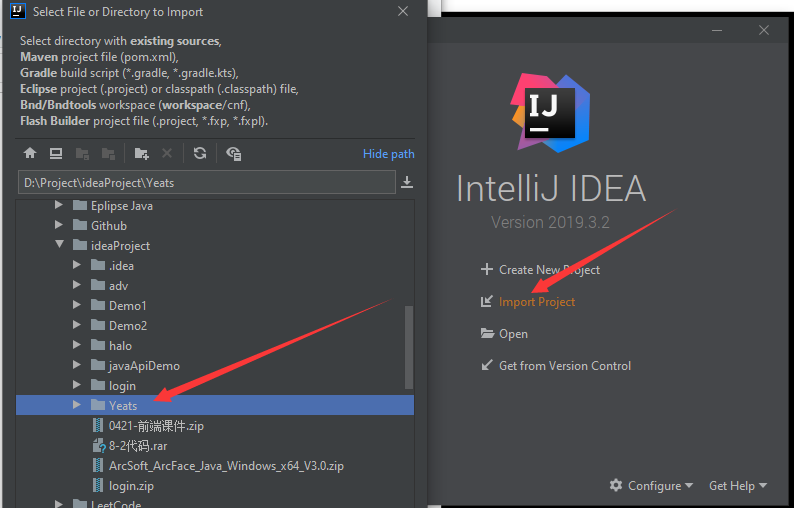Select the Github folder name
This screenshot has width=794, height=508.
tap(109, 225)
